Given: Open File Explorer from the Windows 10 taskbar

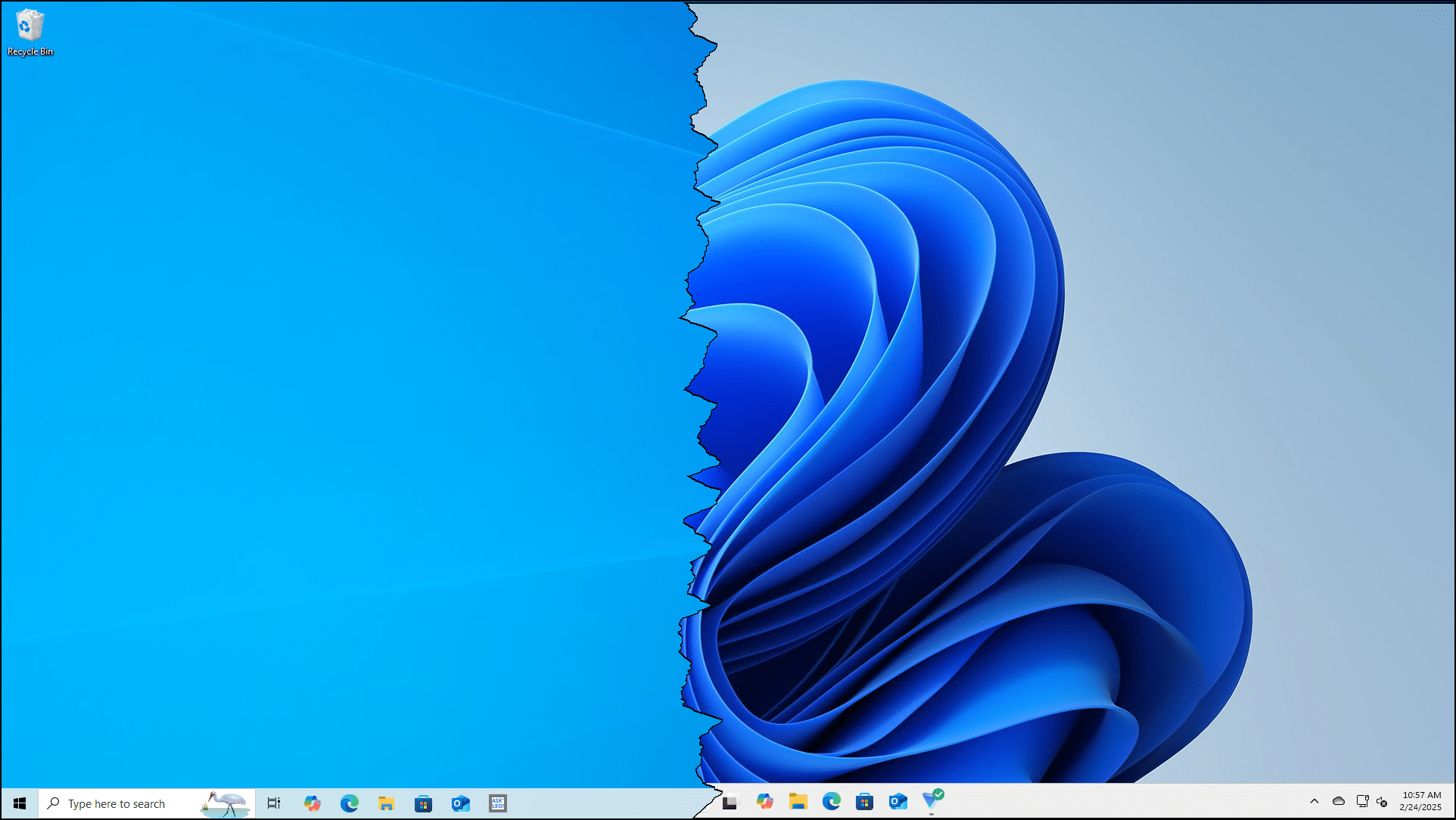Looking at the screenshot, I should click(x=386, y=803).
